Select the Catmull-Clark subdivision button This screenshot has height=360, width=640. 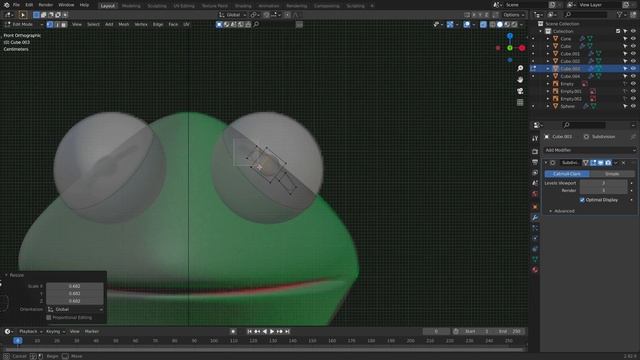(x=567, y=174)
